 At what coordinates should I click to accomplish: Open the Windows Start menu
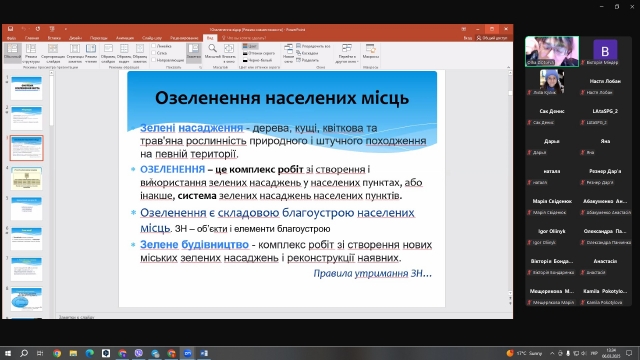(8, 353)
